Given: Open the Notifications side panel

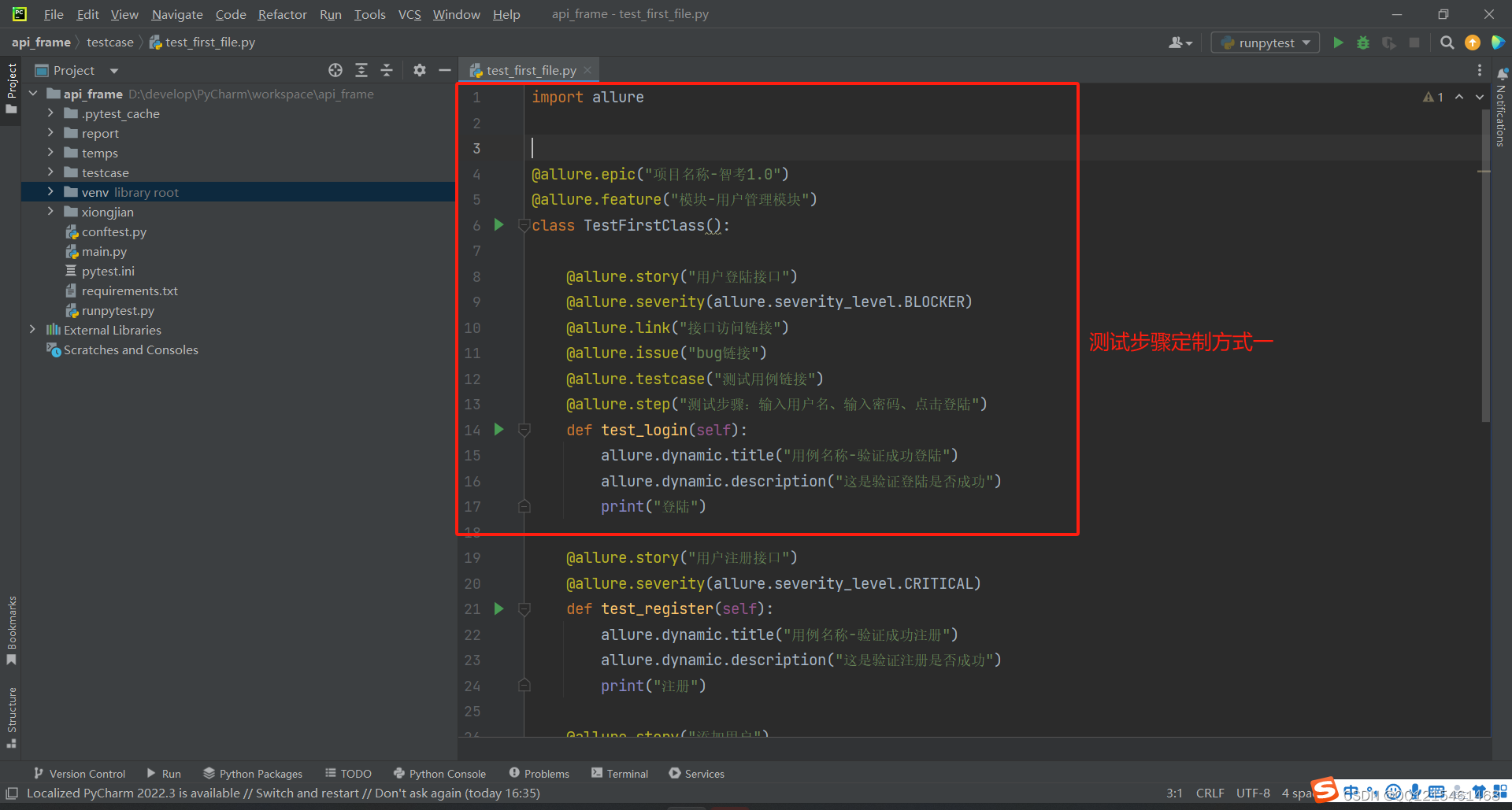Looking at the screenshot, I should click(x=1502, y=108).
